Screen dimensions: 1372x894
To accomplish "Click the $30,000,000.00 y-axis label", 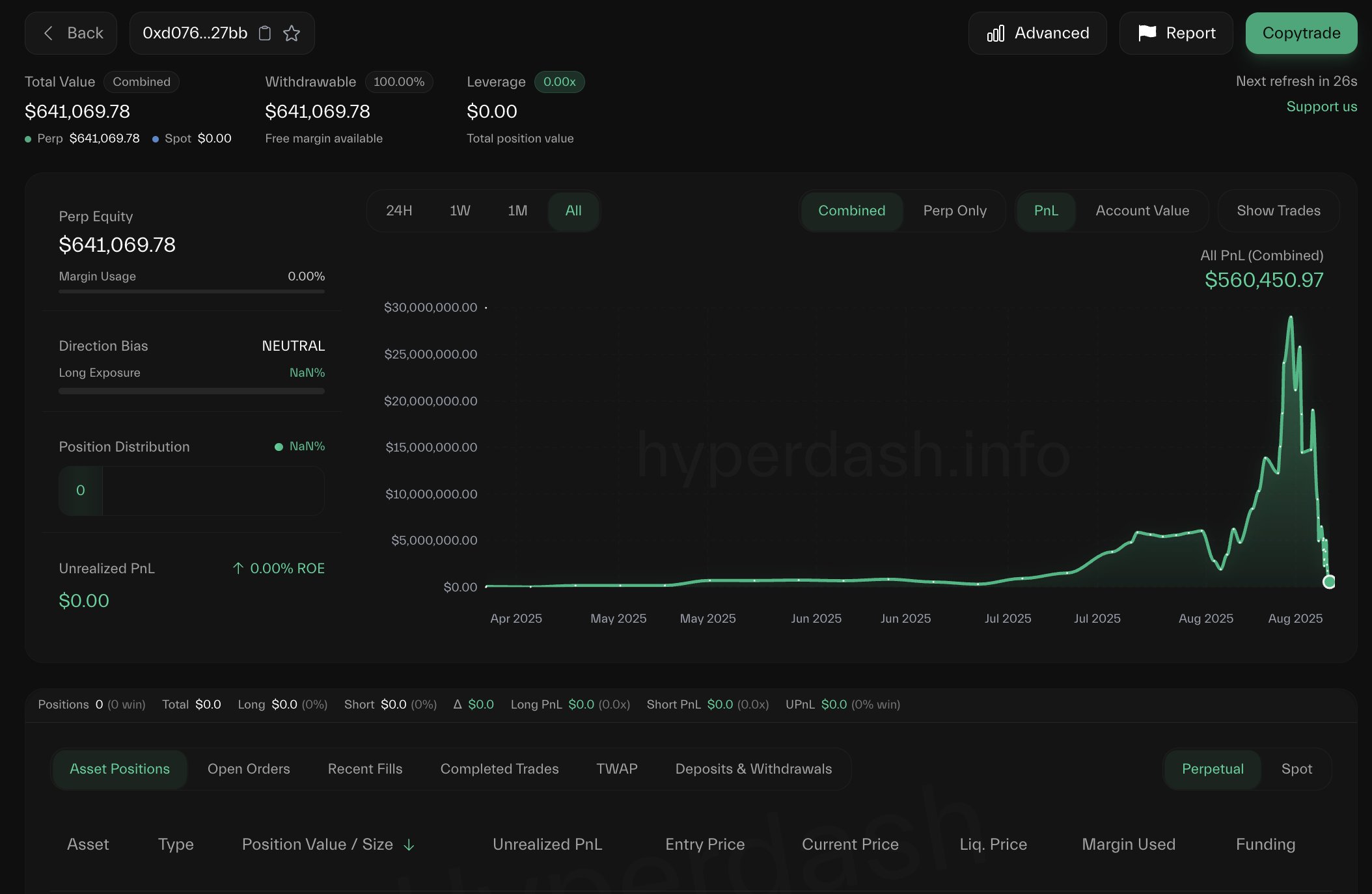I will tap(430, 308).
